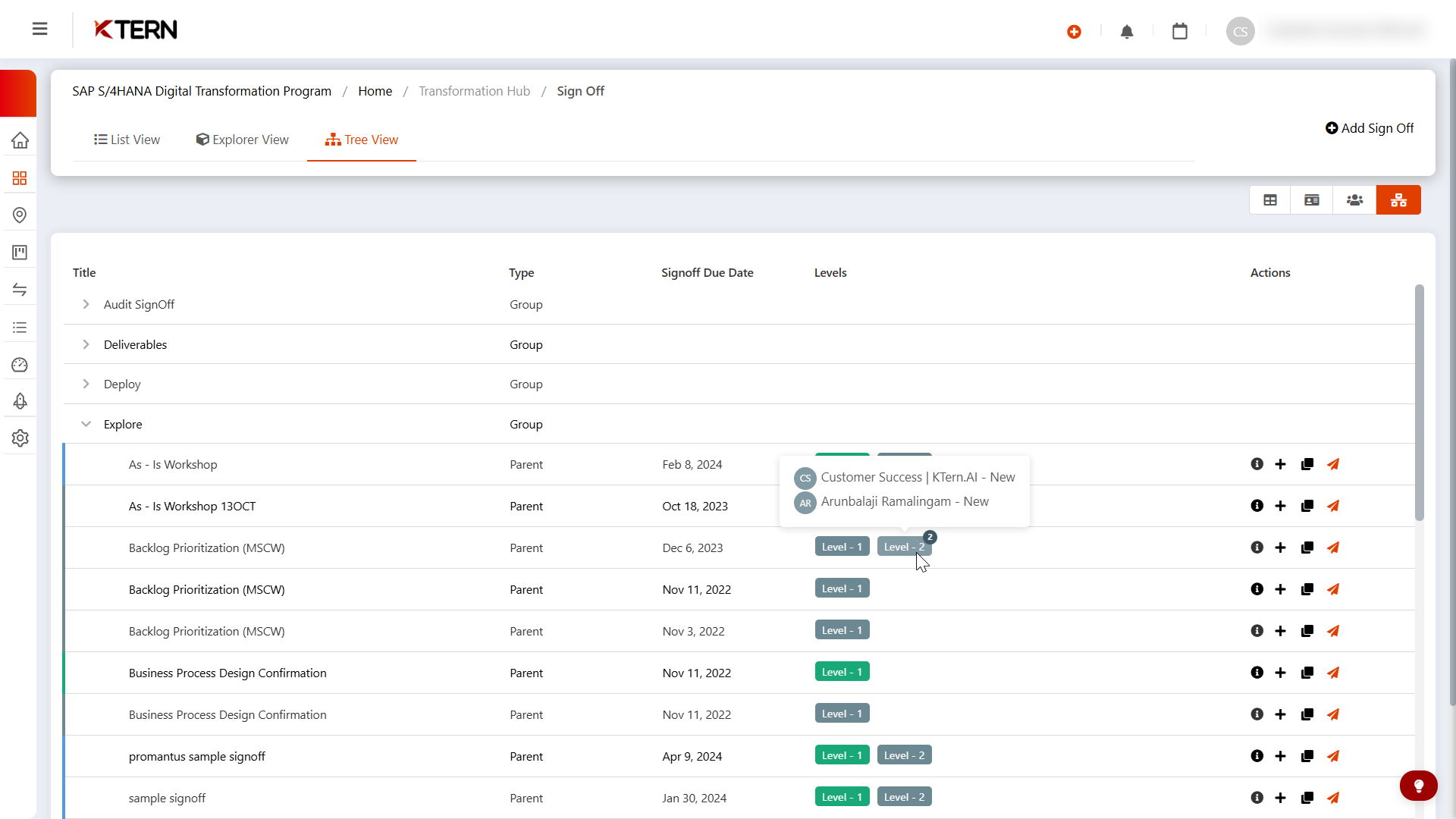Switch to List View tab
This screenshot has height=819, width=1456.
point(127,140)
